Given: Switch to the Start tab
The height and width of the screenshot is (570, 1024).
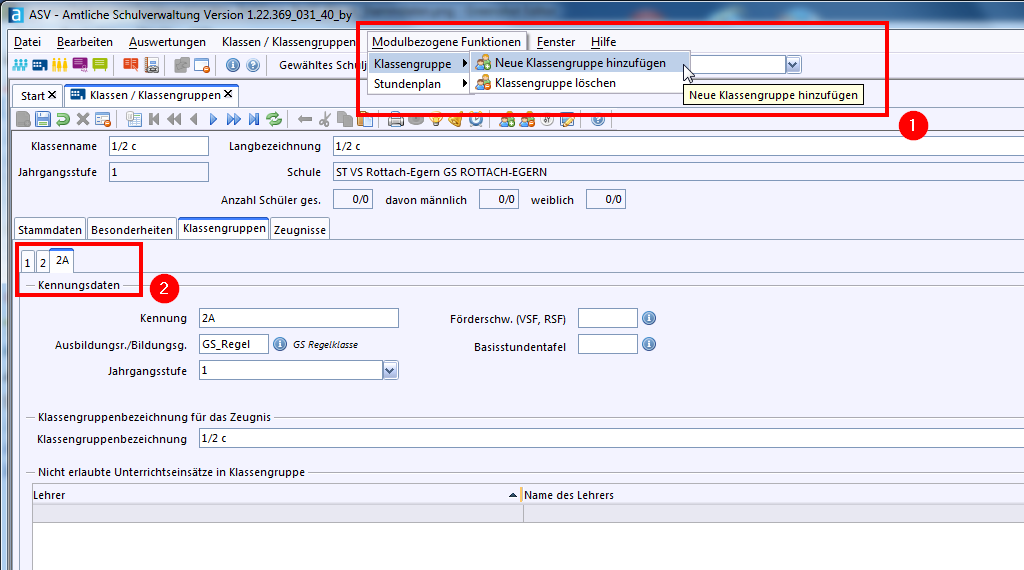Looking at the screenshot, I should 33,95.
